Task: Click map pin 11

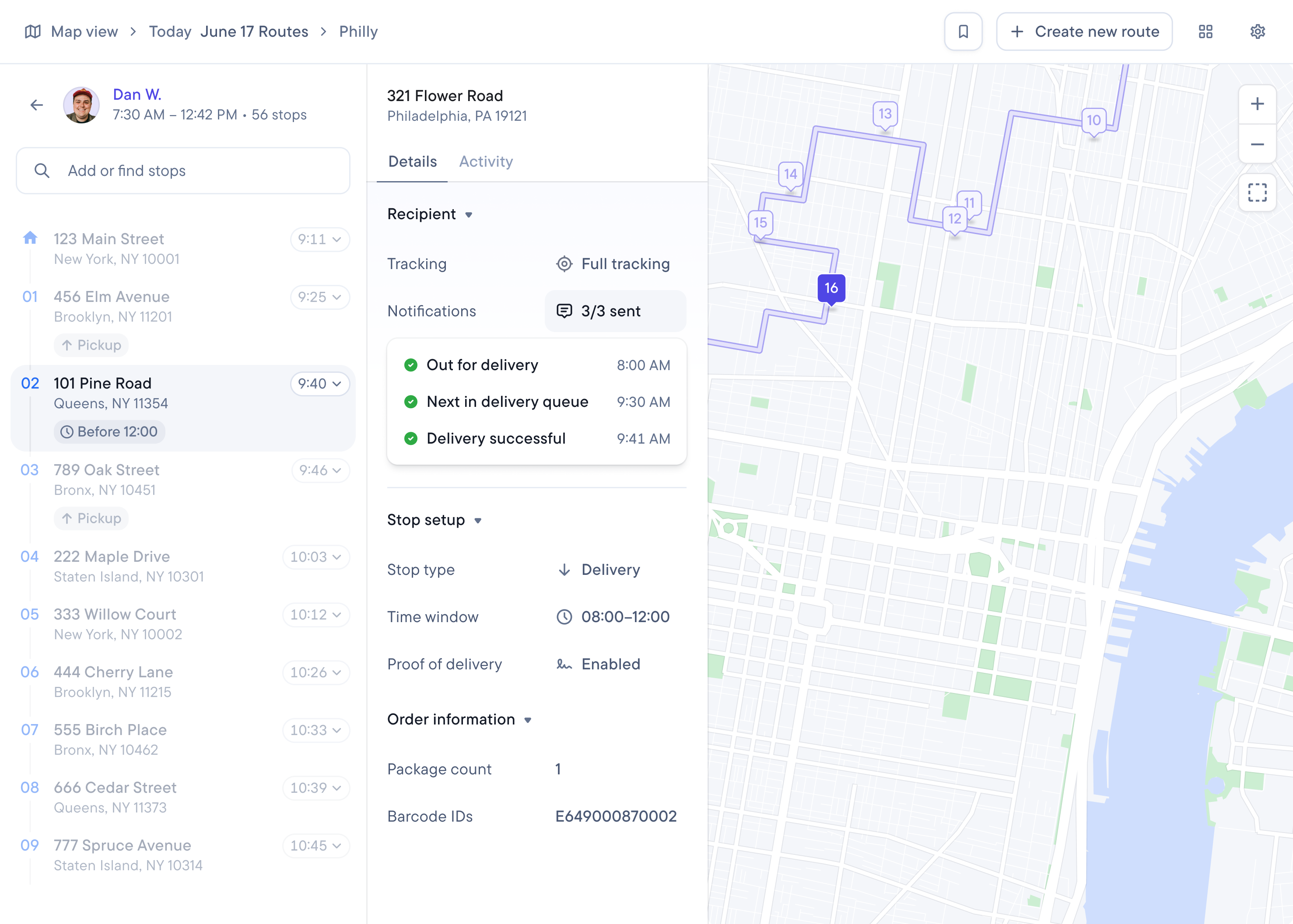Action: click(x=971, y=202)
